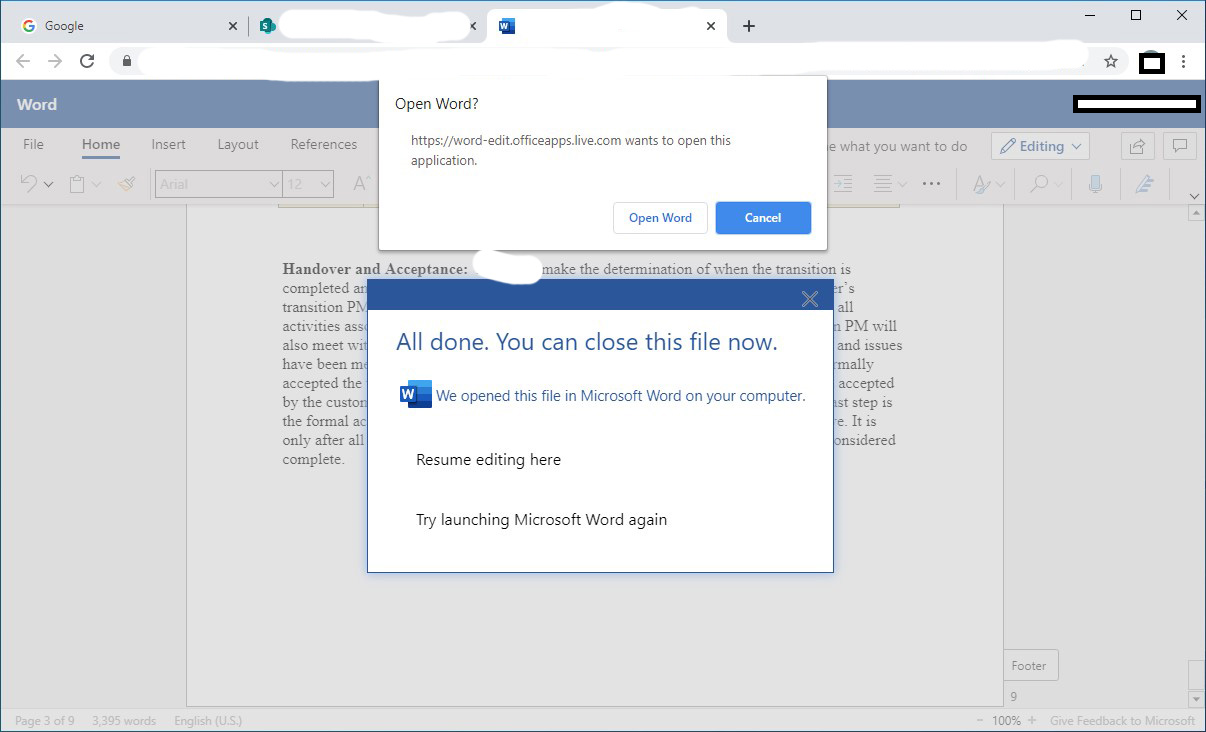Click the Open Word button in the dialog
1206x732 pixels.
pyautogui.click(x=660, y=218)
